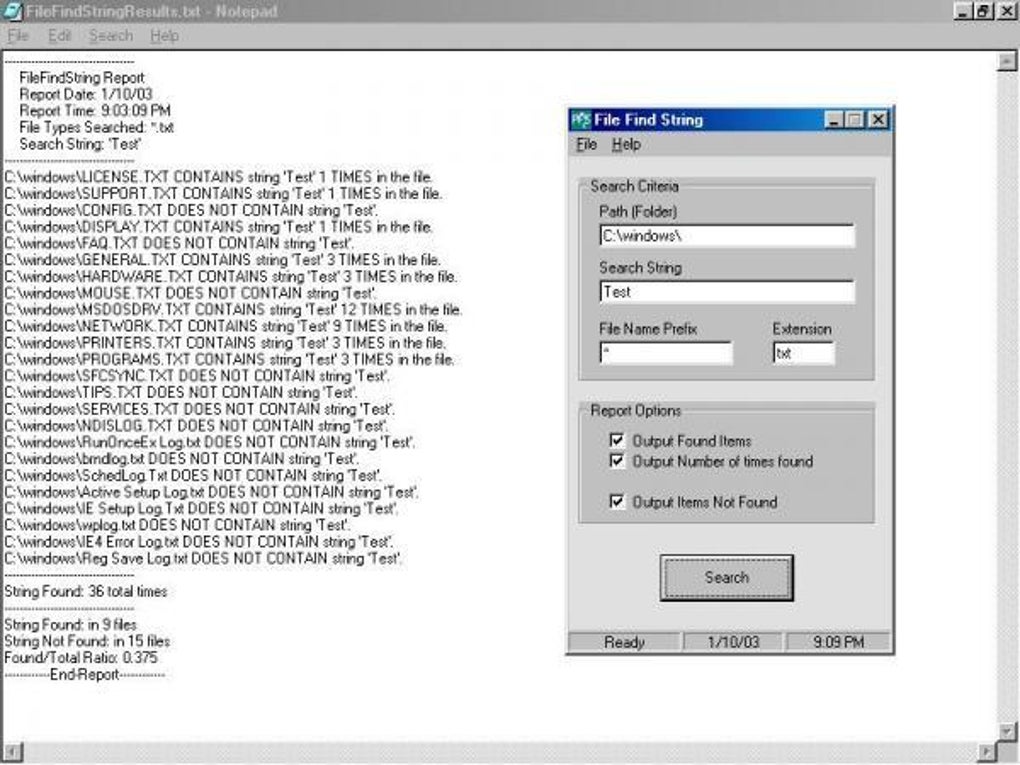Click the Extension field containing txt
This screenshot has width=1020, height=765.
point(804,353)
